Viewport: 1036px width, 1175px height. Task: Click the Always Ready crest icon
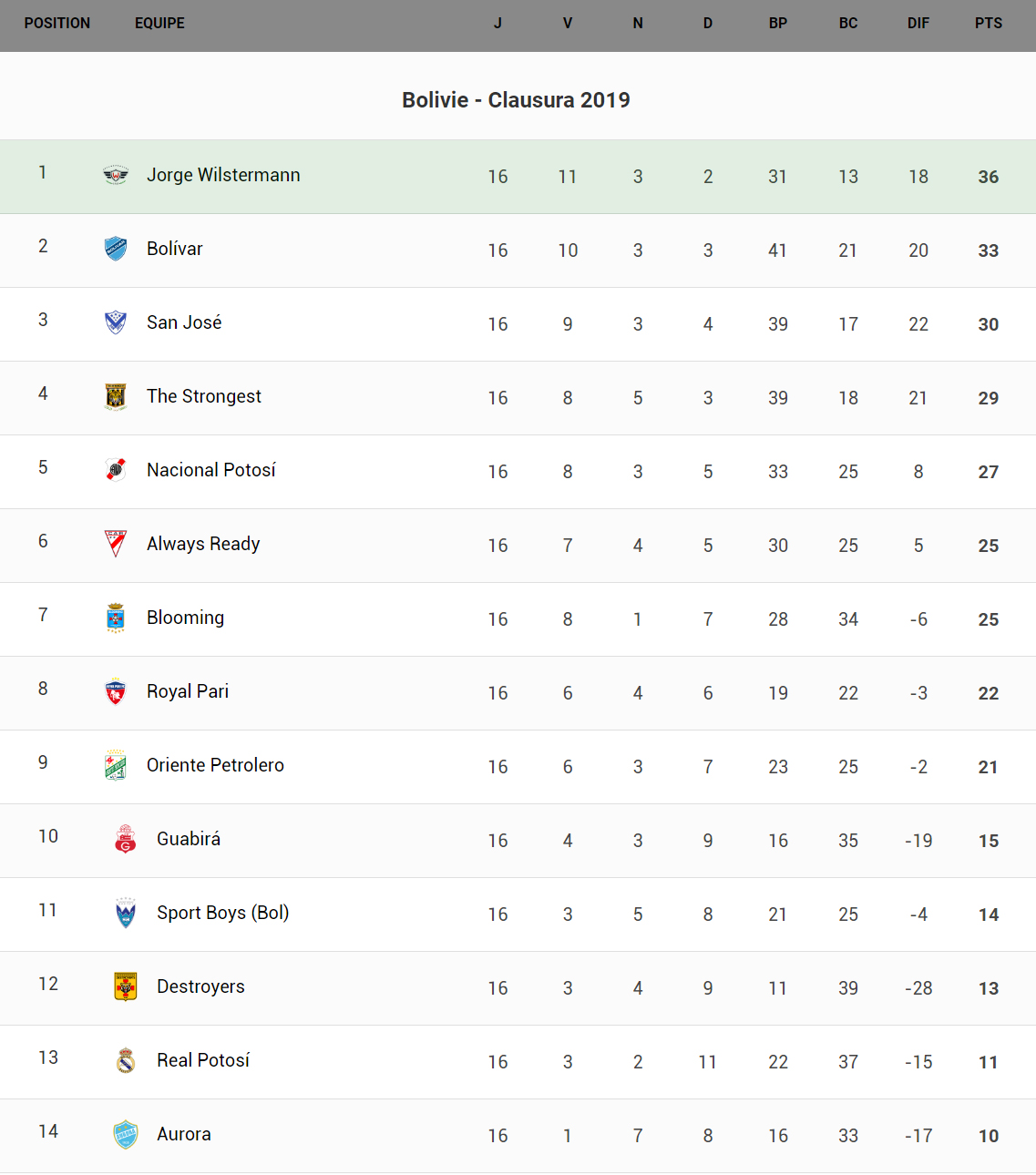pyautogui.click(x=116, y=544)
